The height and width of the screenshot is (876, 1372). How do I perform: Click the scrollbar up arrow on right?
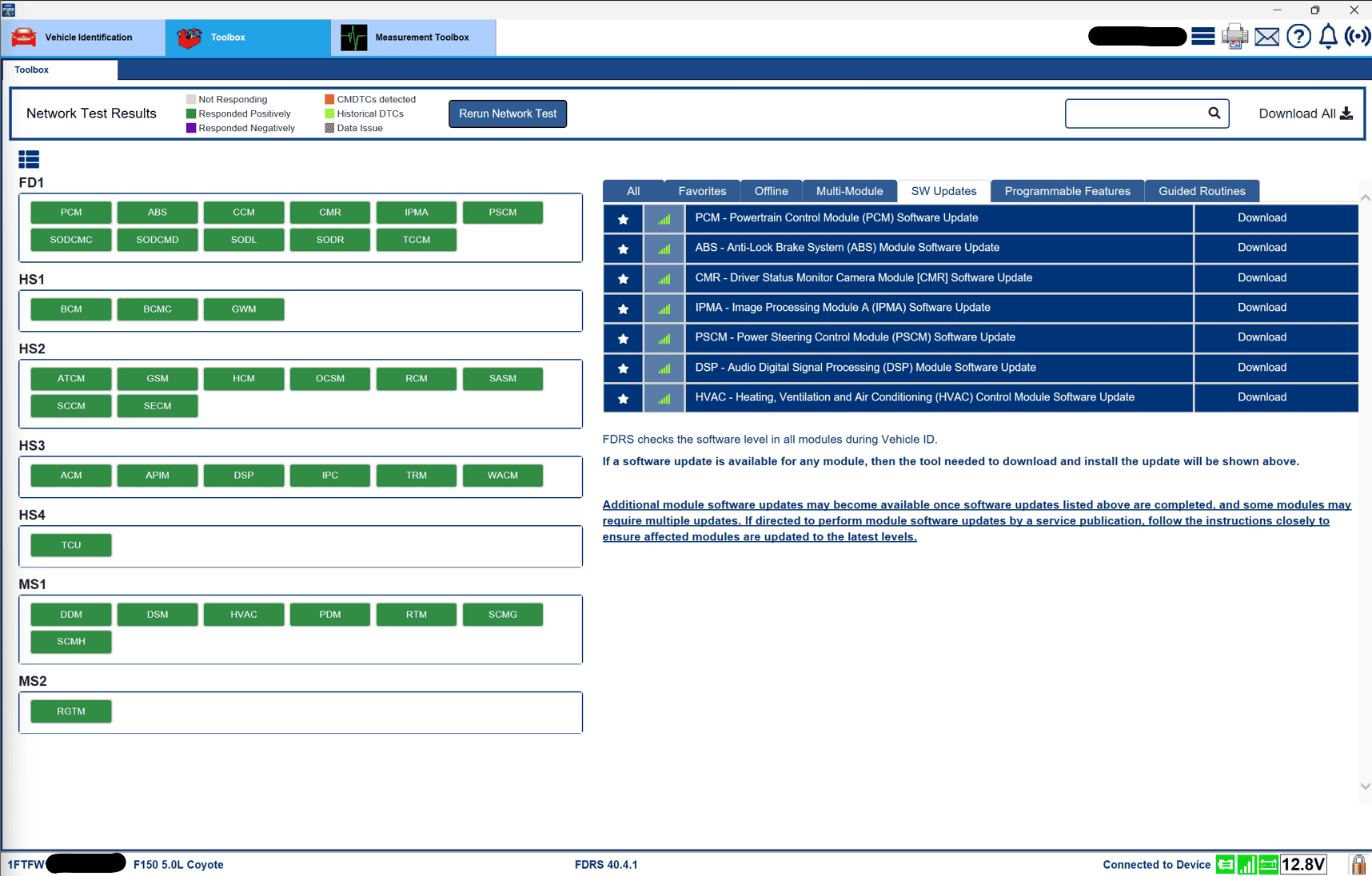[x=1365, y=197]
